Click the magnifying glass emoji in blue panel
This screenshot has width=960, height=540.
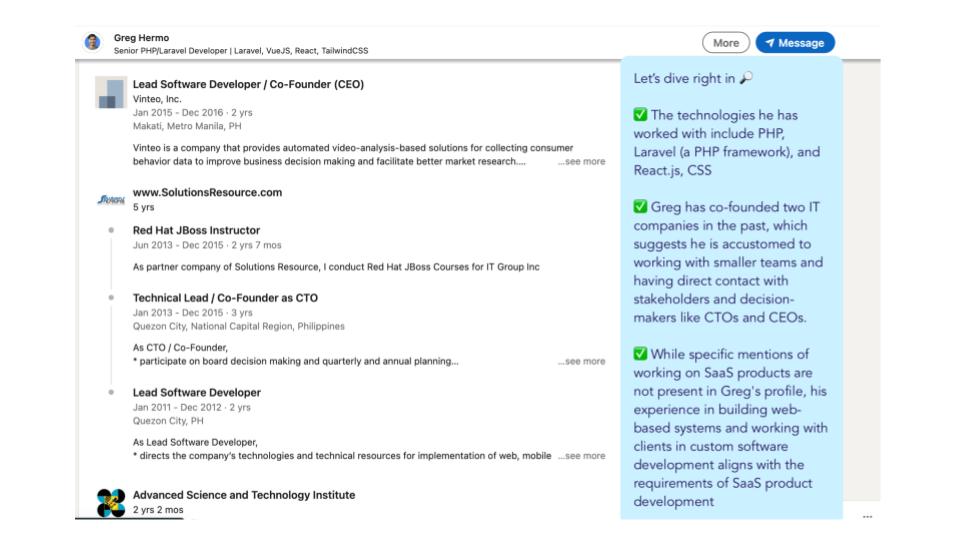coord(746,78)
